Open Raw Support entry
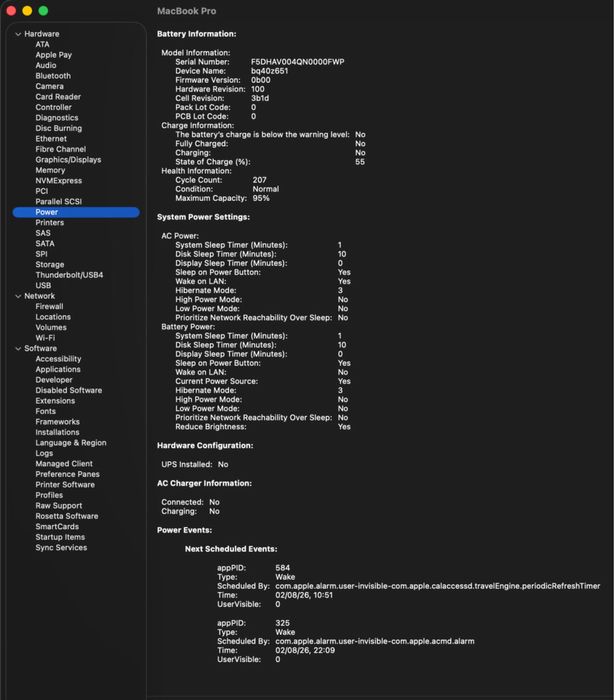This screenshot has width=614, height=700. 58,506
